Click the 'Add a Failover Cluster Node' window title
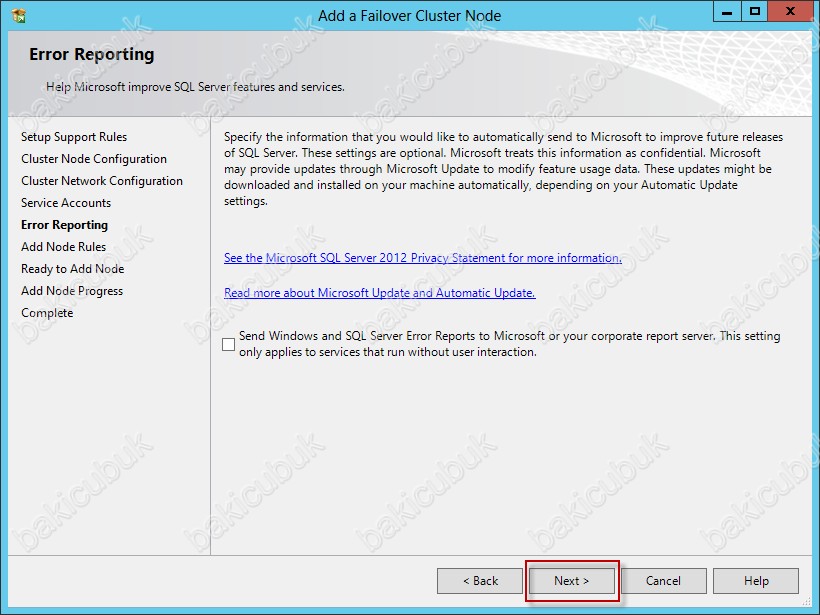Screen dimensions: 820x615 pyautogui.click(x=409, y=16)
